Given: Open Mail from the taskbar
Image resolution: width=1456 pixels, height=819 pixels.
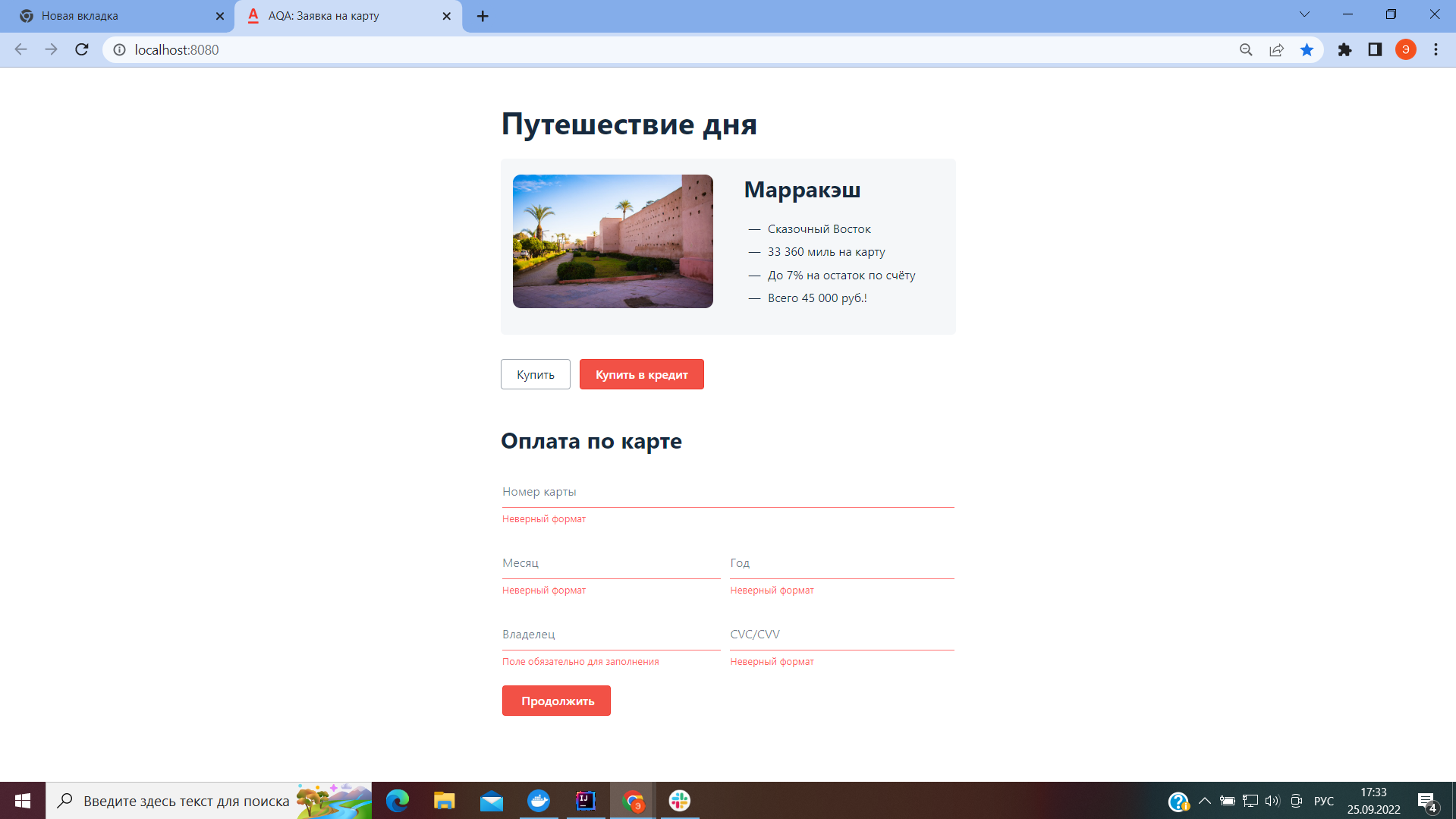Looking at the screenshot, I should (x=491, y=801).
